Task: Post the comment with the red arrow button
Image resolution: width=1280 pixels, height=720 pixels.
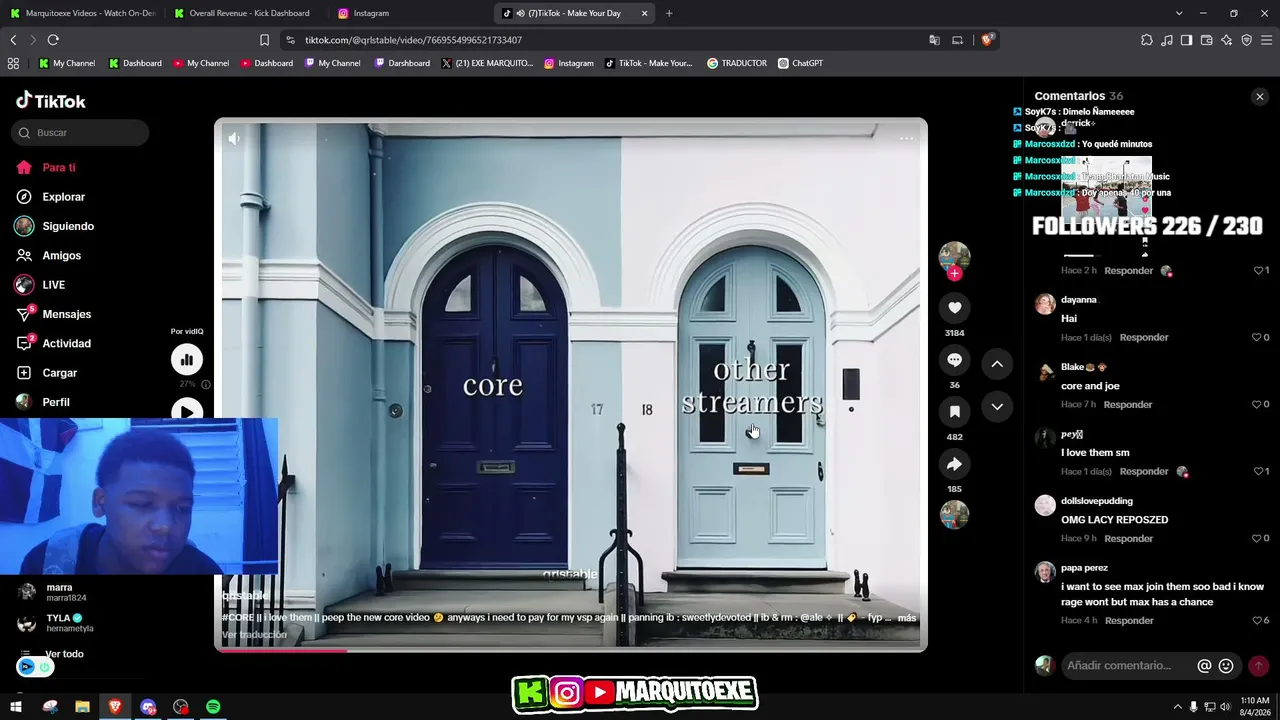Action: click(x=1258, y=666)
